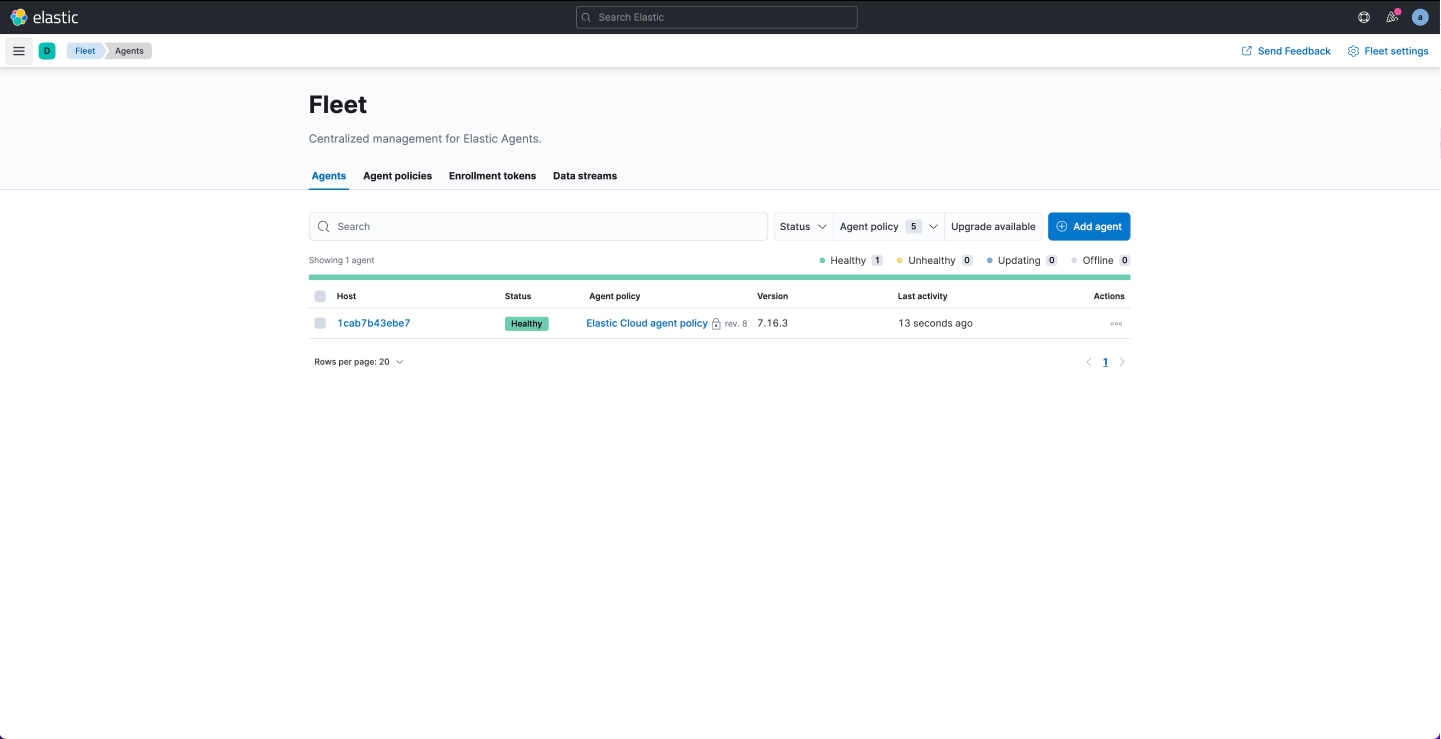Click the lock icon beside agent policy
The width and height of the screenshot is (1441, 739).
716,324
